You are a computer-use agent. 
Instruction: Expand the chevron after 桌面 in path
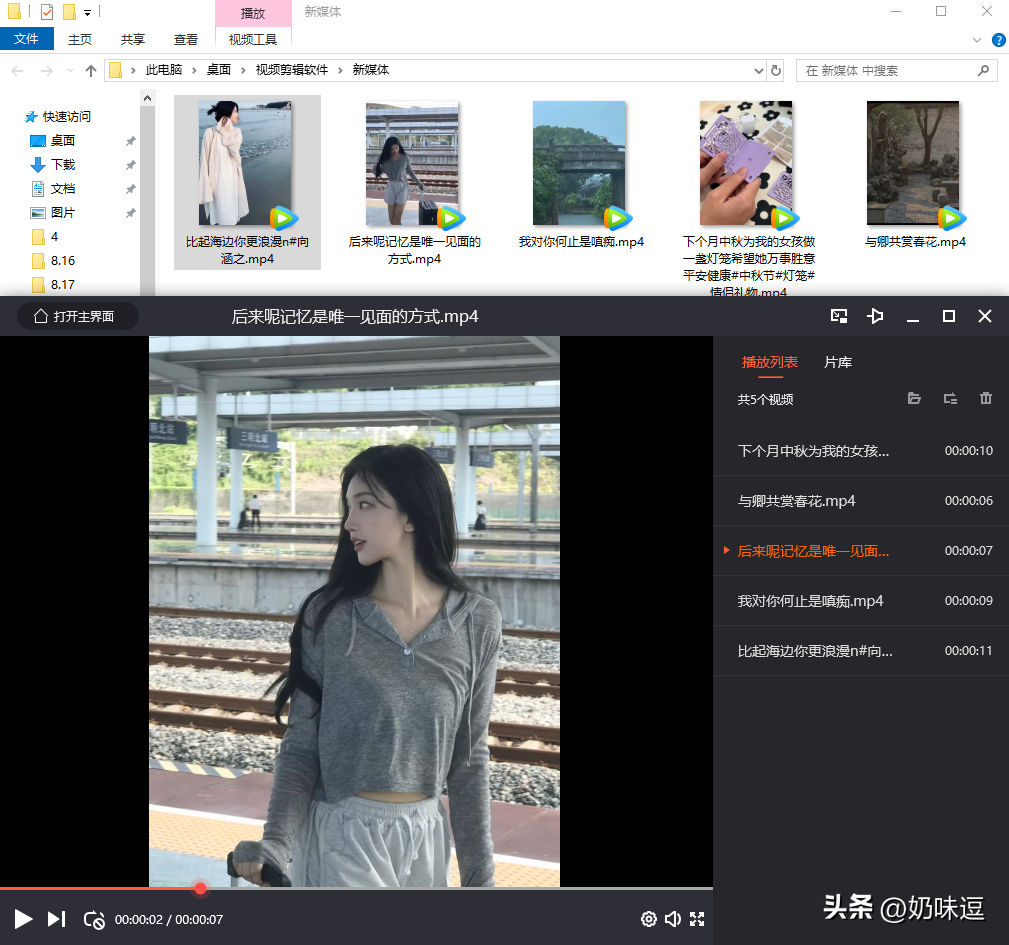243,70
